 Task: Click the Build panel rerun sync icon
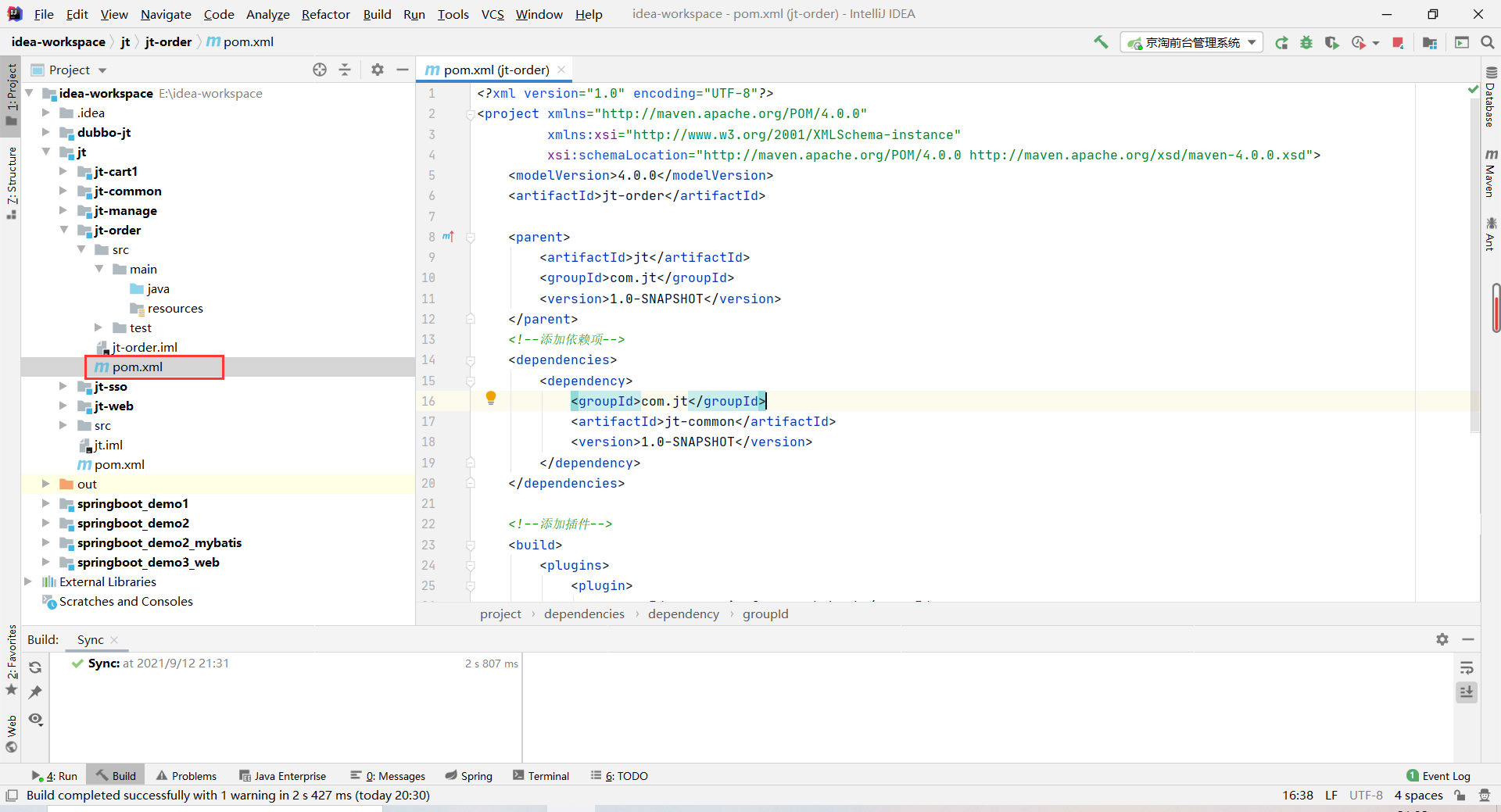pyautogui.click(x=35, y=667)
